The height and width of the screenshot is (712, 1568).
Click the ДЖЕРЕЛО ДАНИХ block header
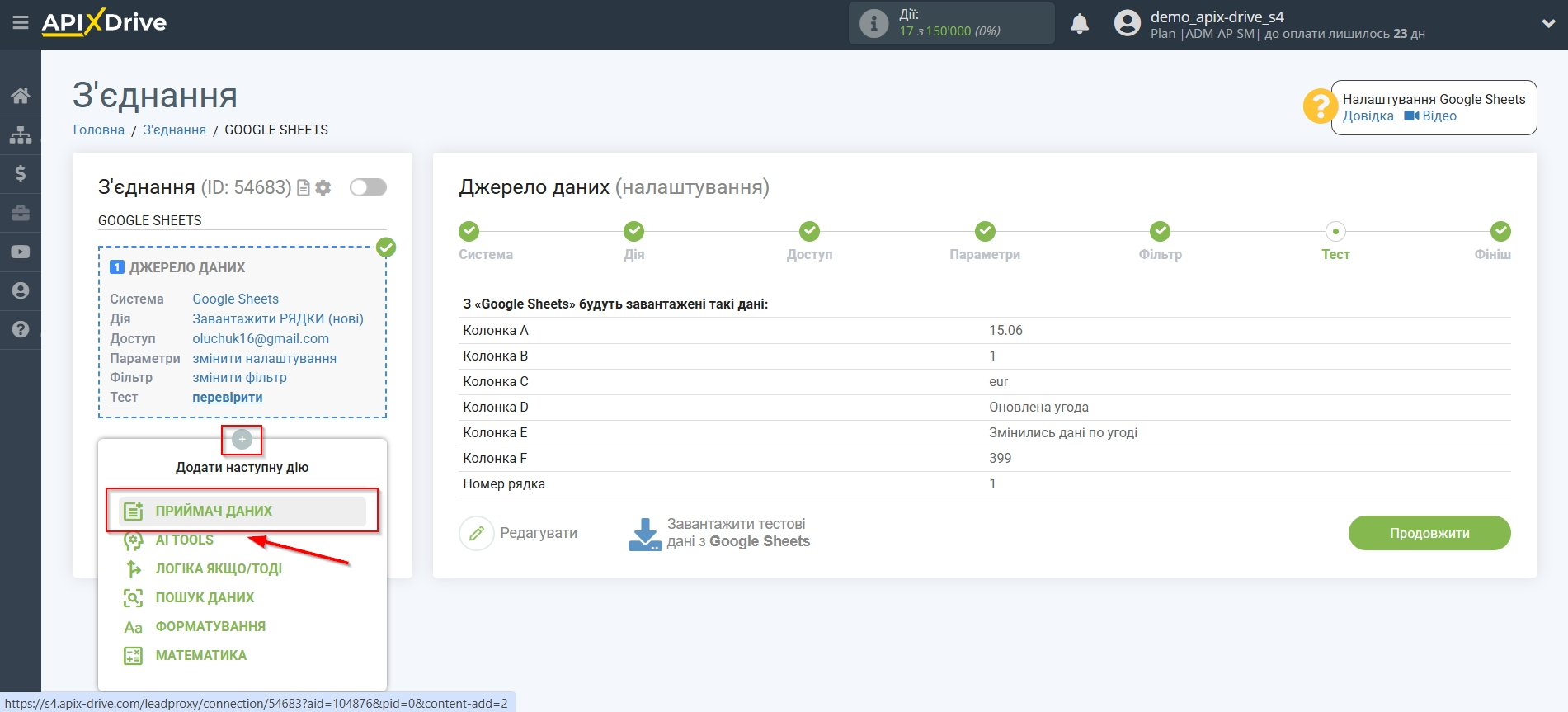point(186,267)
